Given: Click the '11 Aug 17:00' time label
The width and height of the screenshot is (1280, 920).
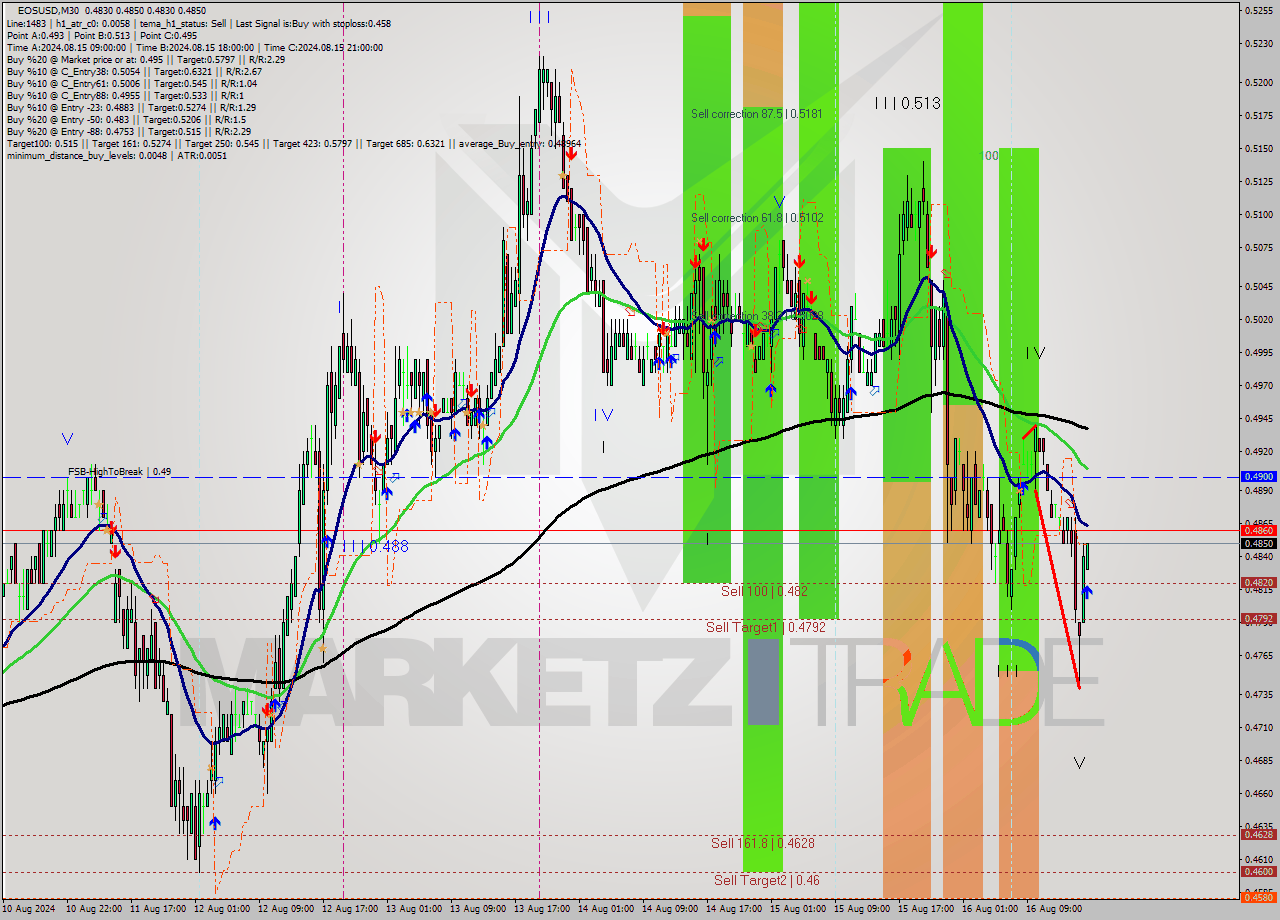Looking at the screenshot, I should pyautogui.click(x=157, y=909).
